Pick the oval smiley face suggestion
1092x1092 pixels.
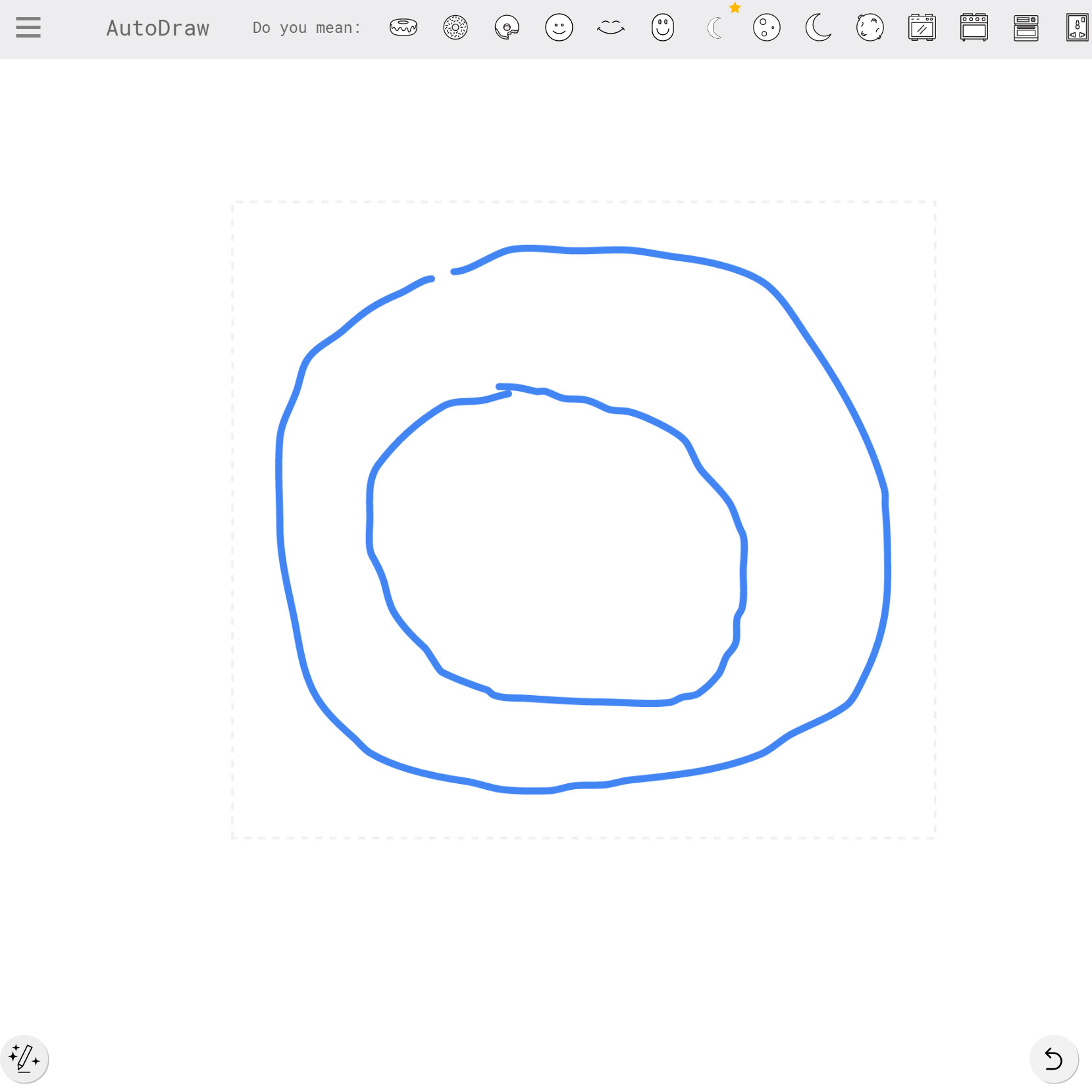tap(663, 28)
